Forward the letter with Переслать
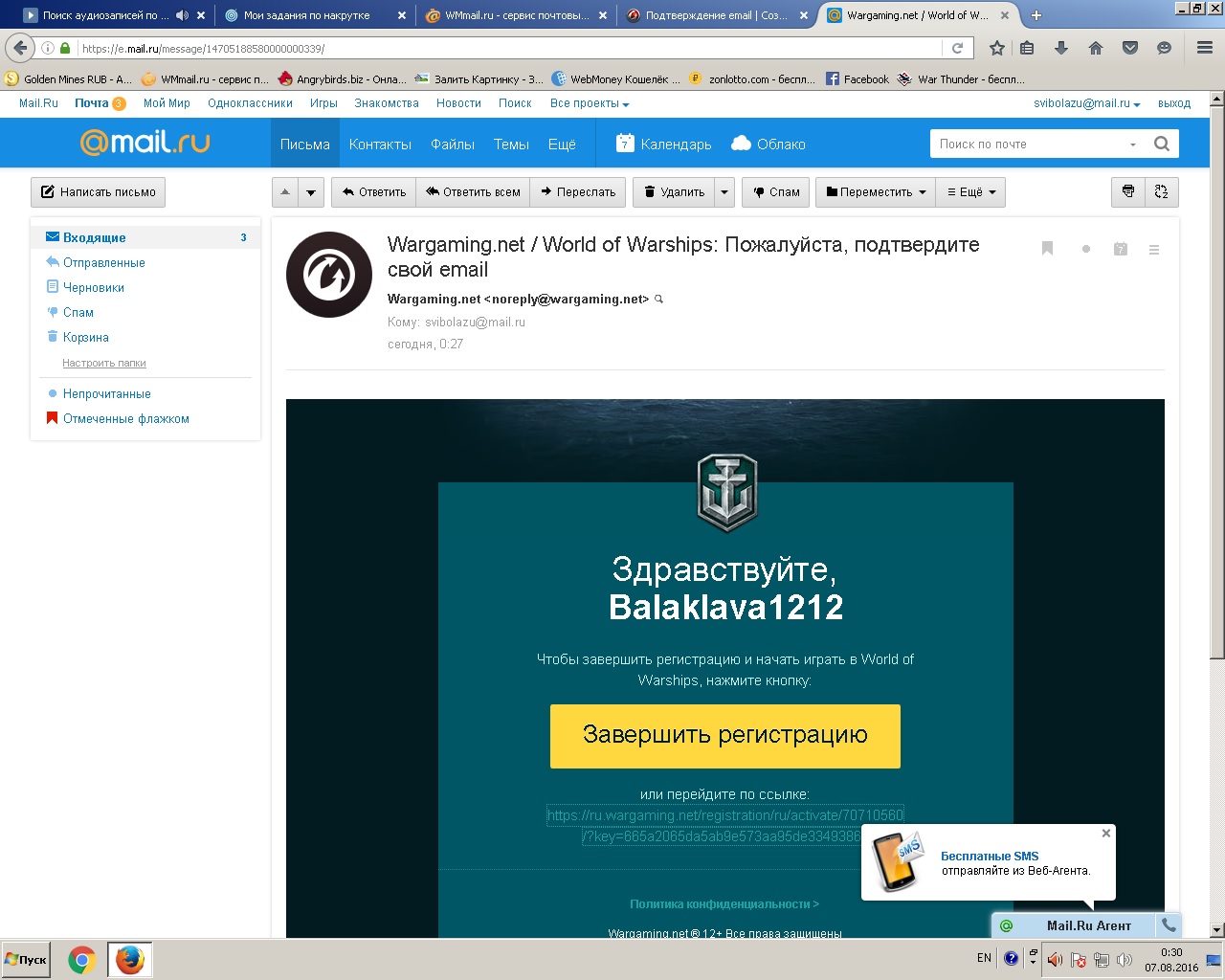Viewport: 1225px width, 980px height. pos(578,191)
